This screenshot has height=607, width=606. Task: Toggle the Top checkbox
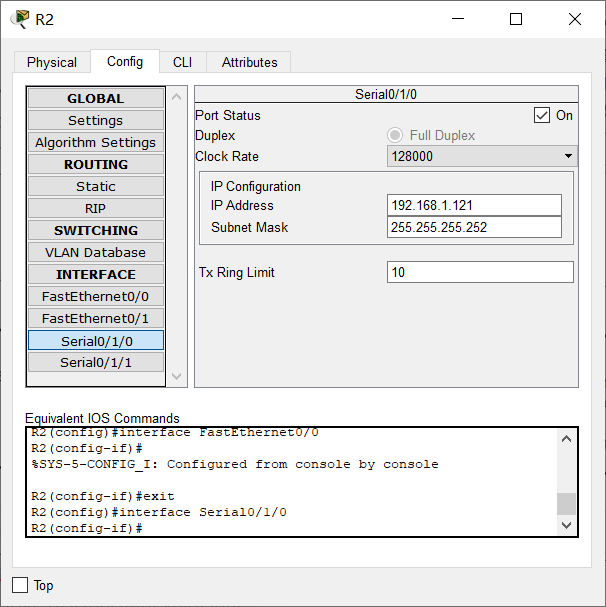[x=20, y=585]
